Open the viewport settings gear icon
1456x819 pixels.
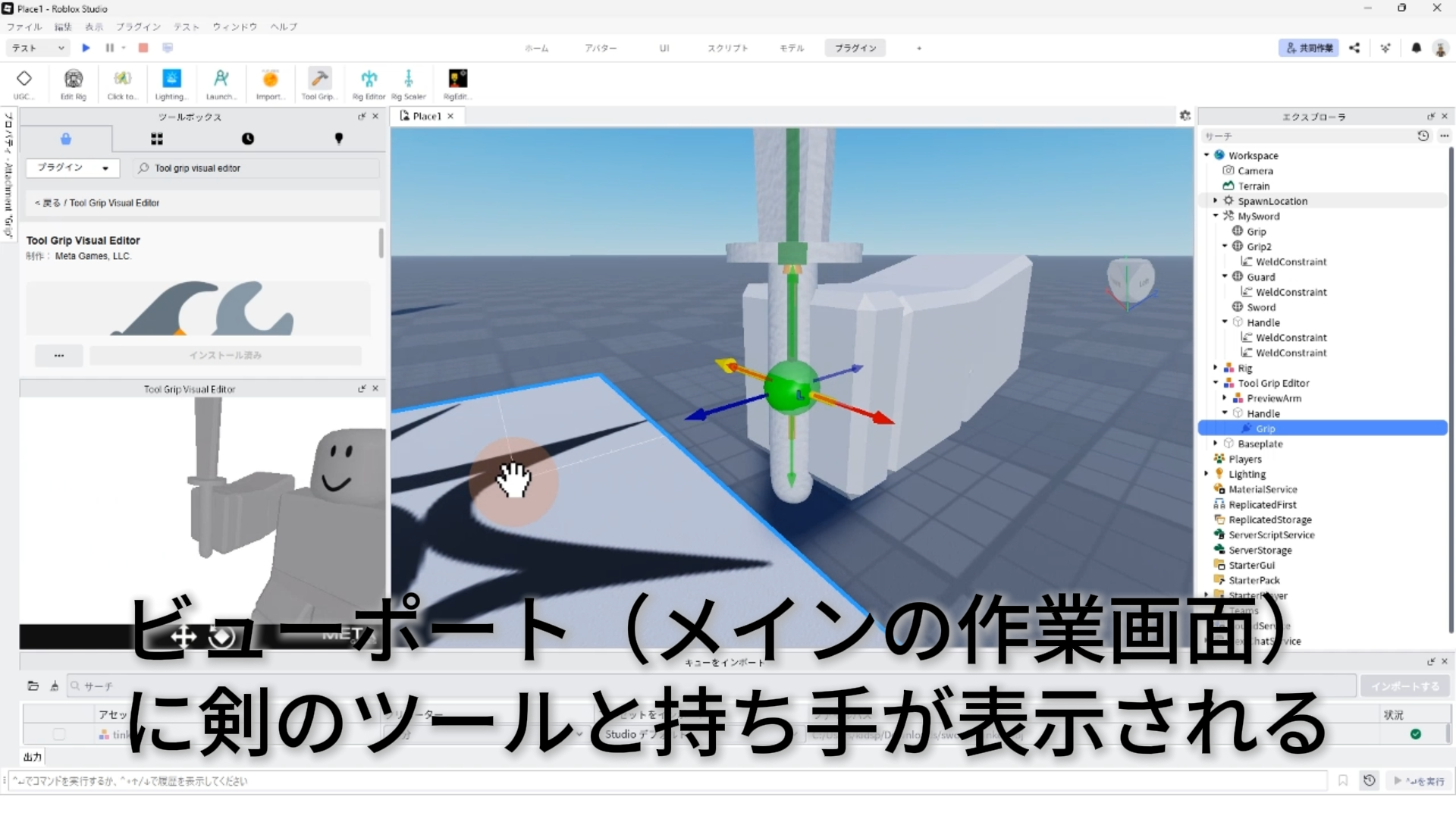tap(1185, 116)
